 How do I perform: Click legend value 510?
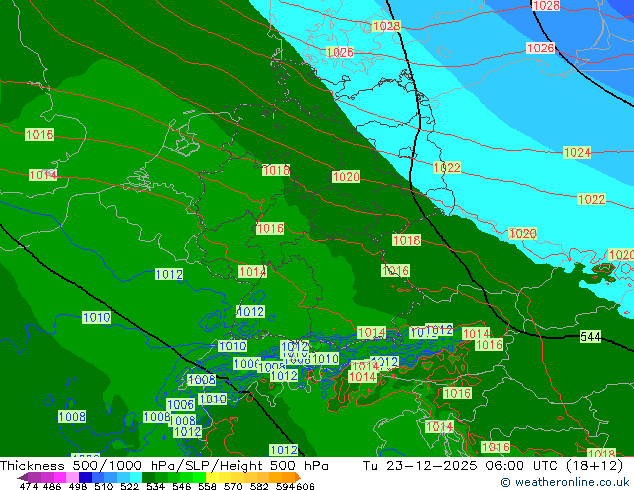coord(104,486)
